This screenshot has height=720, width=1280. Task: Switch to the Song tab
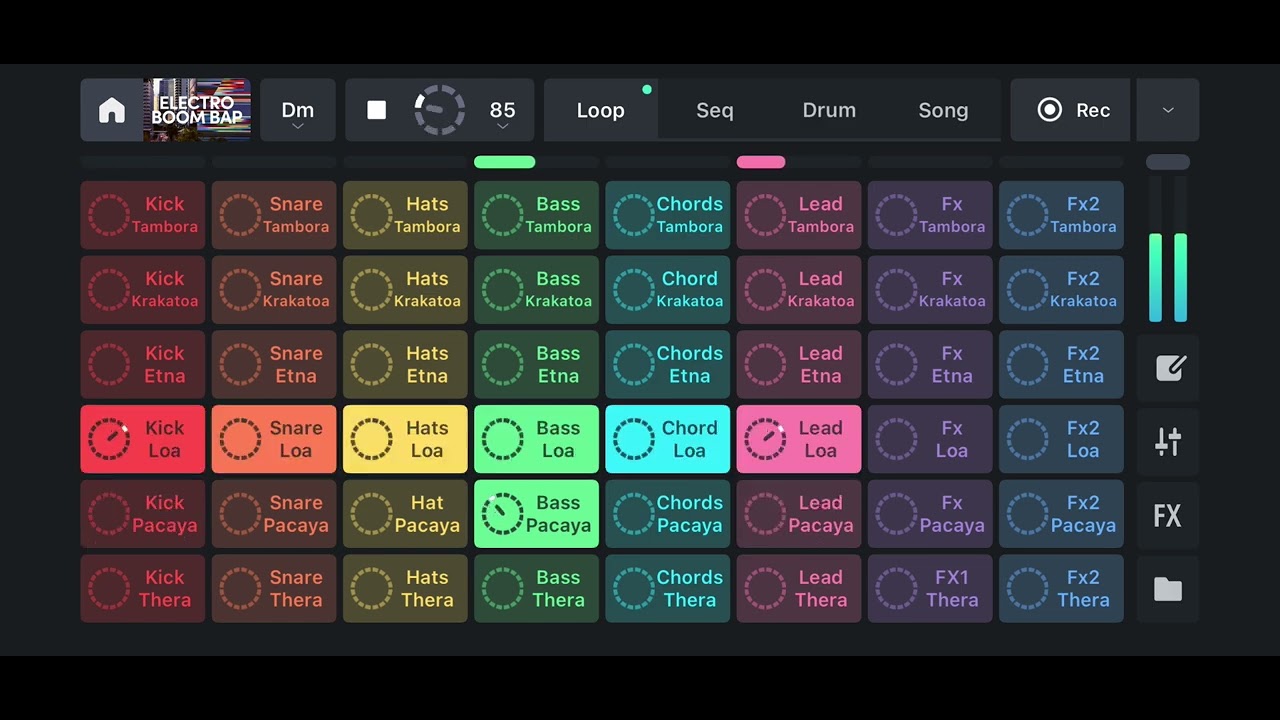click(943, 110)
